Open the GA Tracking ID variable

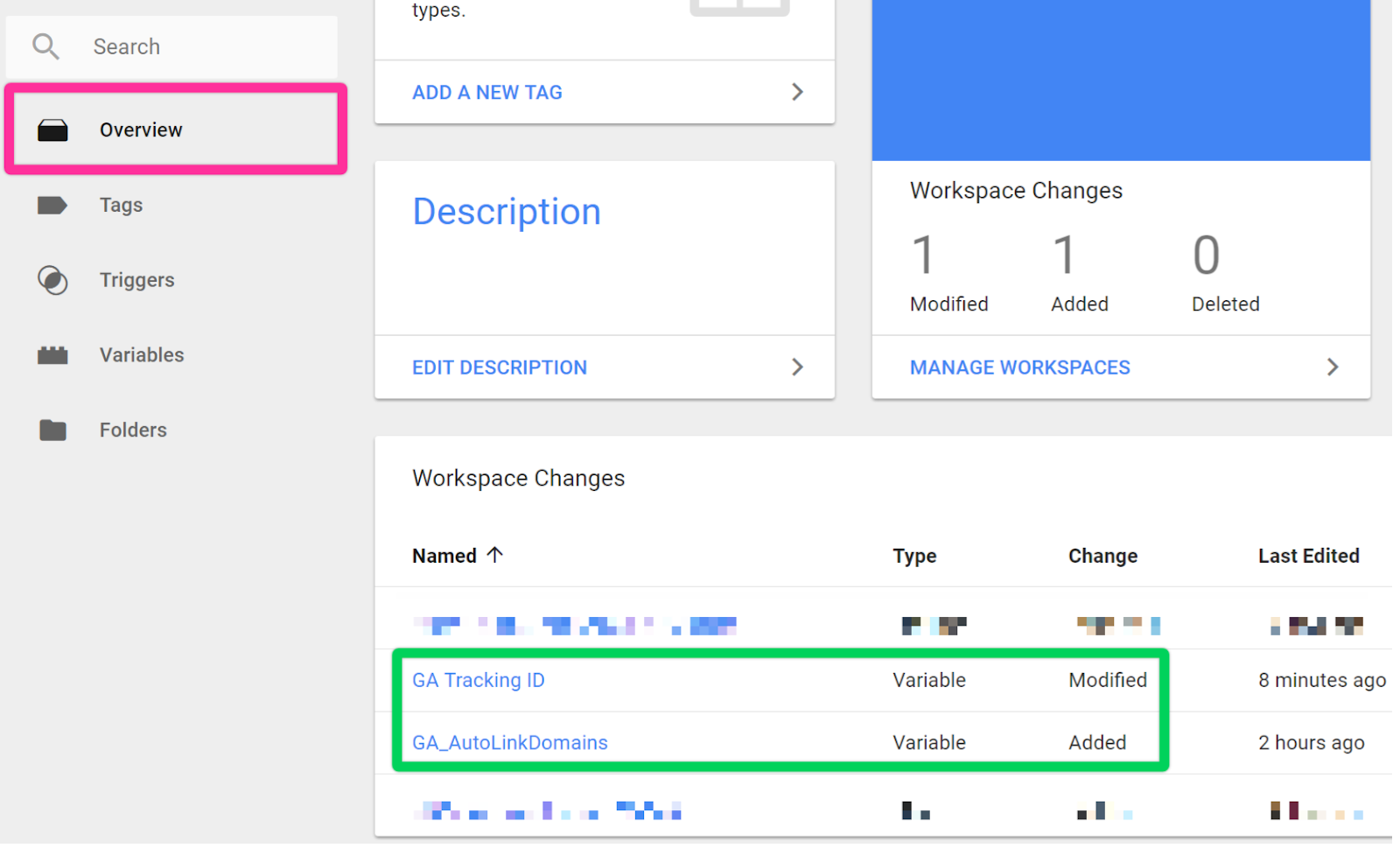pos(478,680)
